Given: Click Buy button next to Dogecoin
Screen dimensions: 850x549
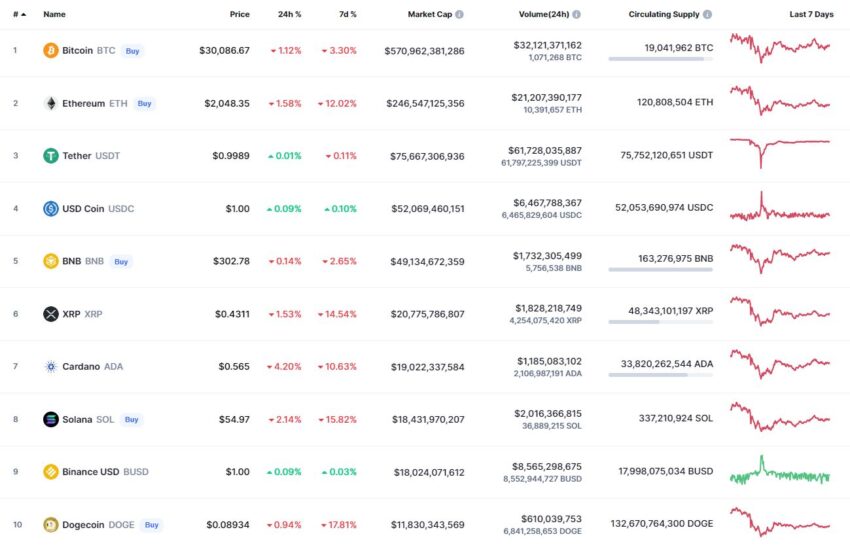Looking at the screenshot, I should pos(152,525).
